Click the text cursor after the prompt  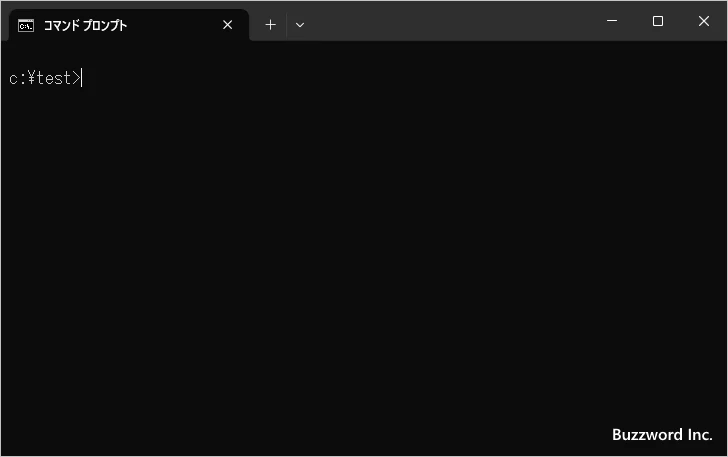tap(82, 78)
